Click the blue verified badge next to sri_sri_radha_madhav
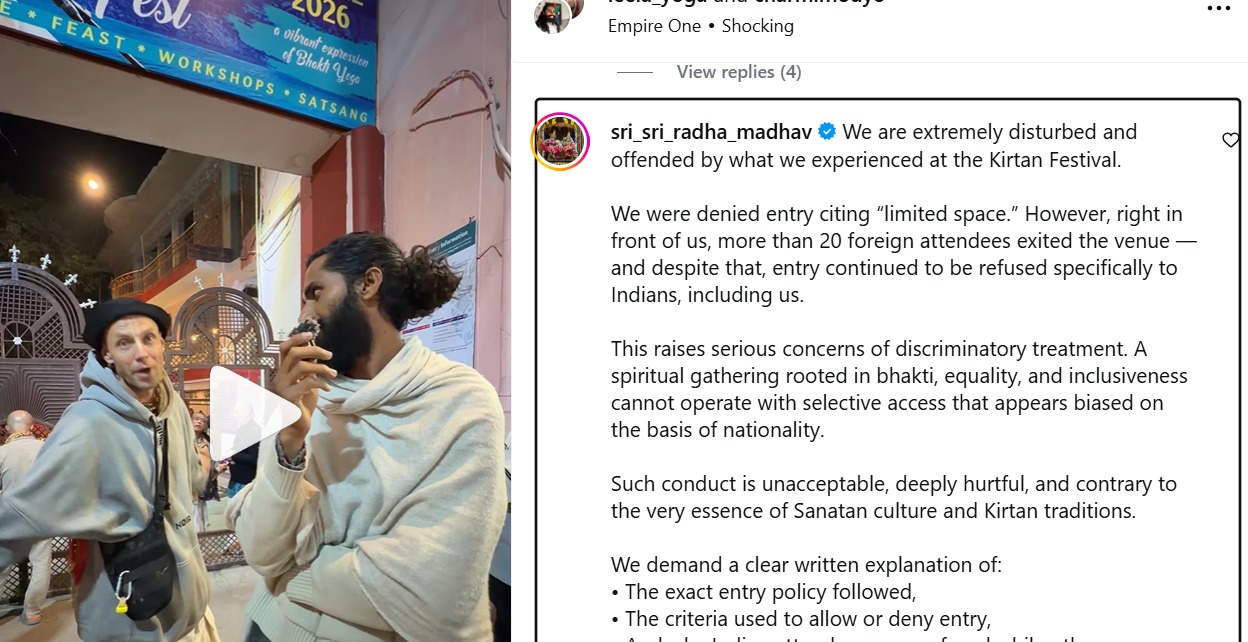 828,131
